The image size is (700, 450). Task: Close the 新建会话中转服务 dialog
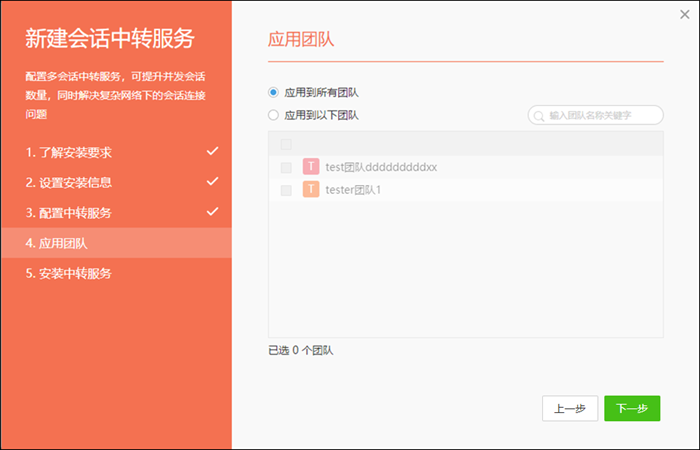[683, 14]
